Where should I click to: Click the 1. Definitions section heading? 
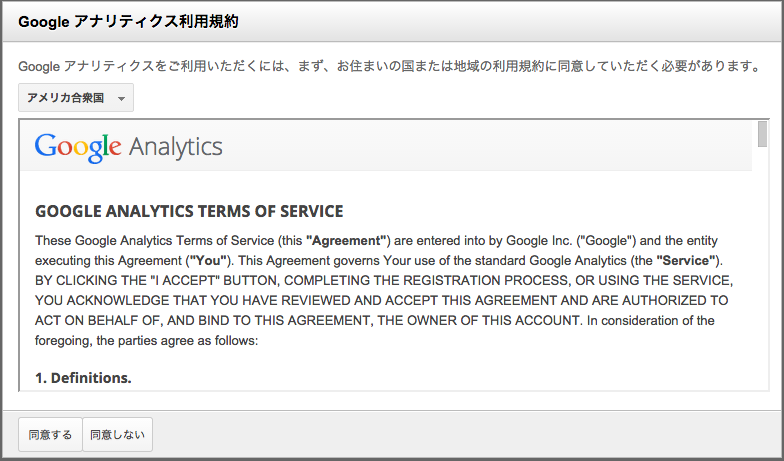click(83, 378)
